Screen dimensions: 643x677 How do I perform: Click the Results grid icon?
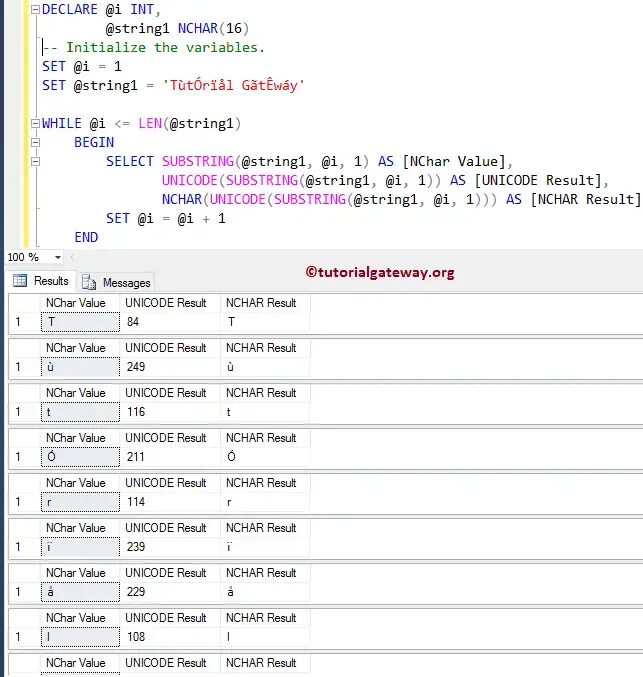pos(20,281)
